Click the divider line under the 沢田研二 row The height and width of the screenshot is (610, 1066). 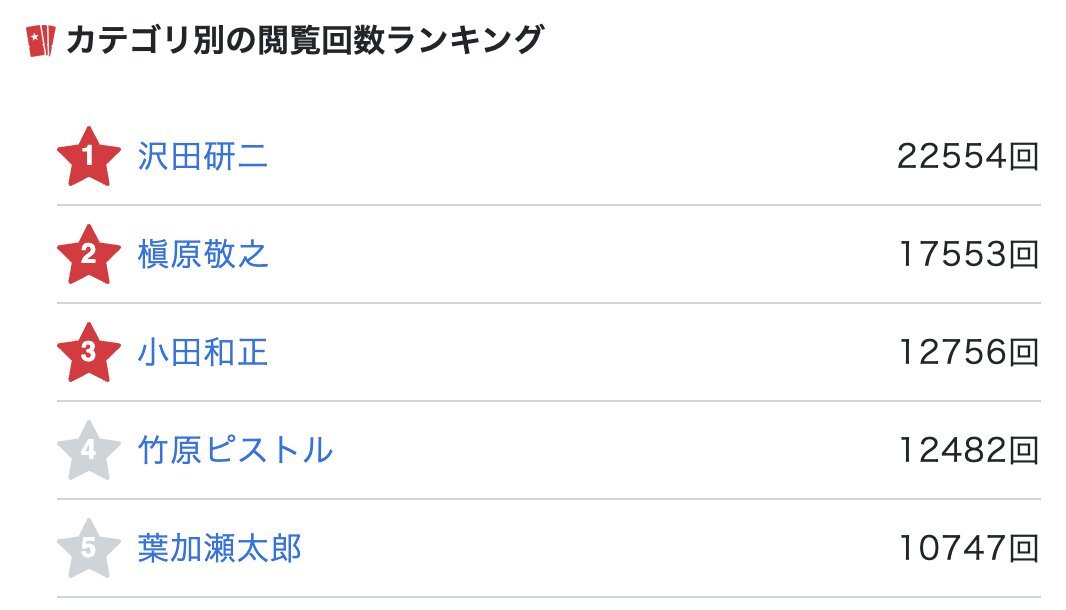(549, 205)
